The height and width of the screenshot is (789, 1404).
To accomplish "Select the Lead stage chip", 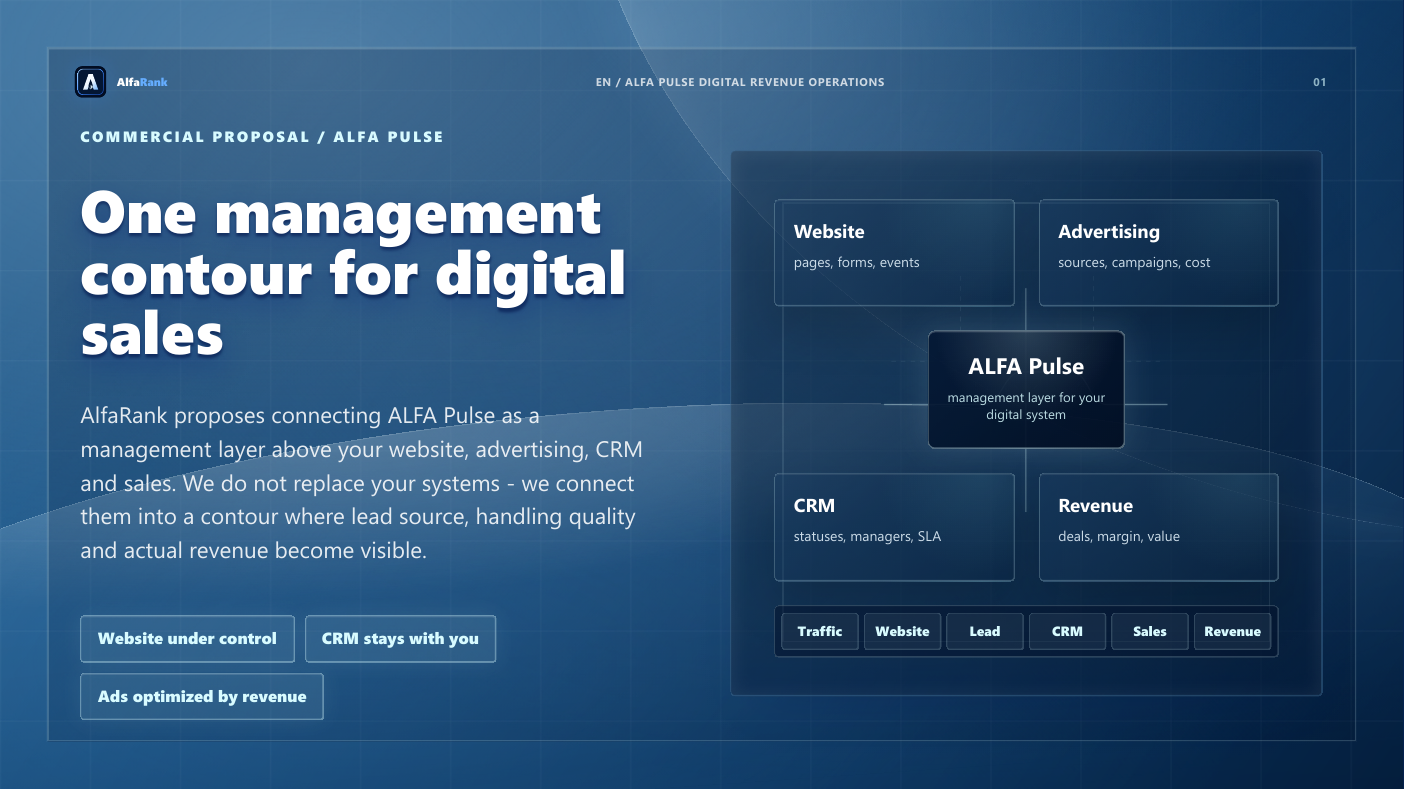I will (x=985, y=631).
